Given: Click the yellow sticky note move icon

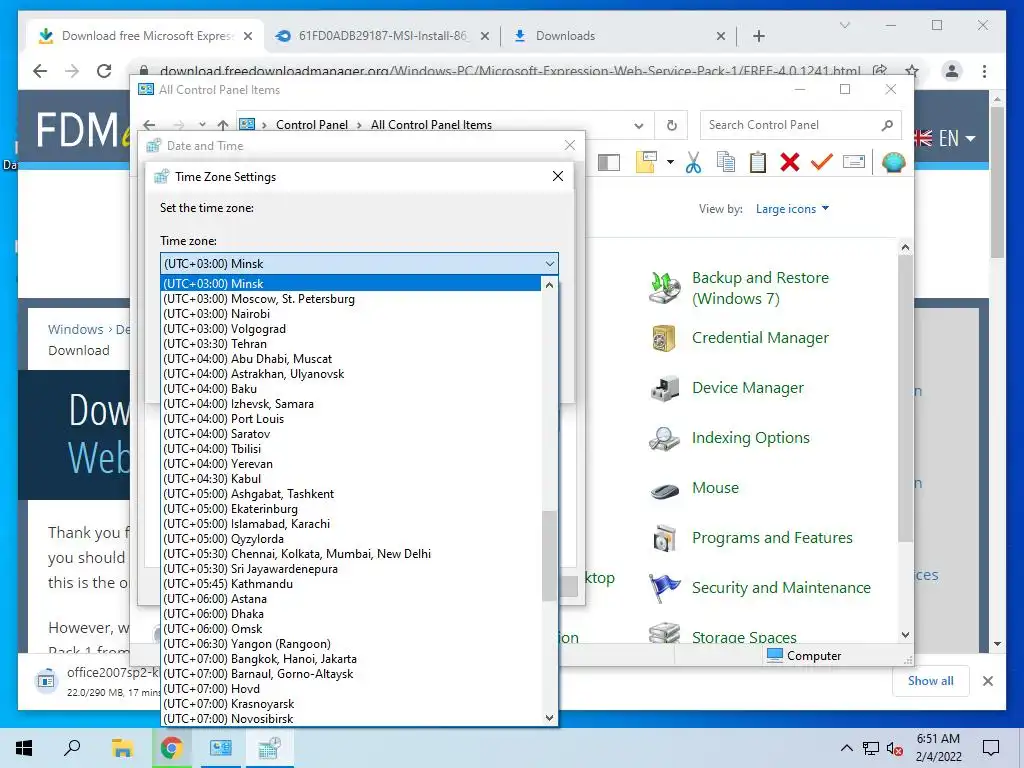Looking at the screenshot, I should pyautogui.click(x=646, y=162).
